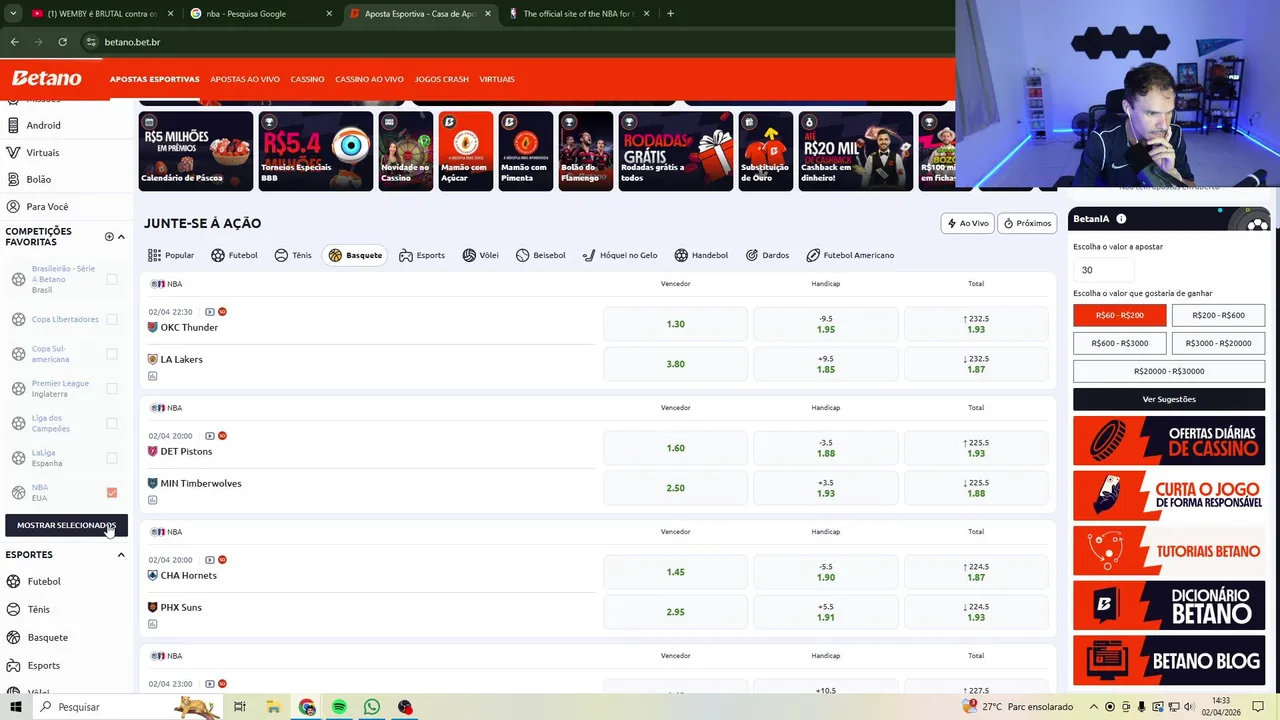Viewport: 1280px width, 720px height.
Task: Open Betano Blog banner
Action: [1169, 661]
